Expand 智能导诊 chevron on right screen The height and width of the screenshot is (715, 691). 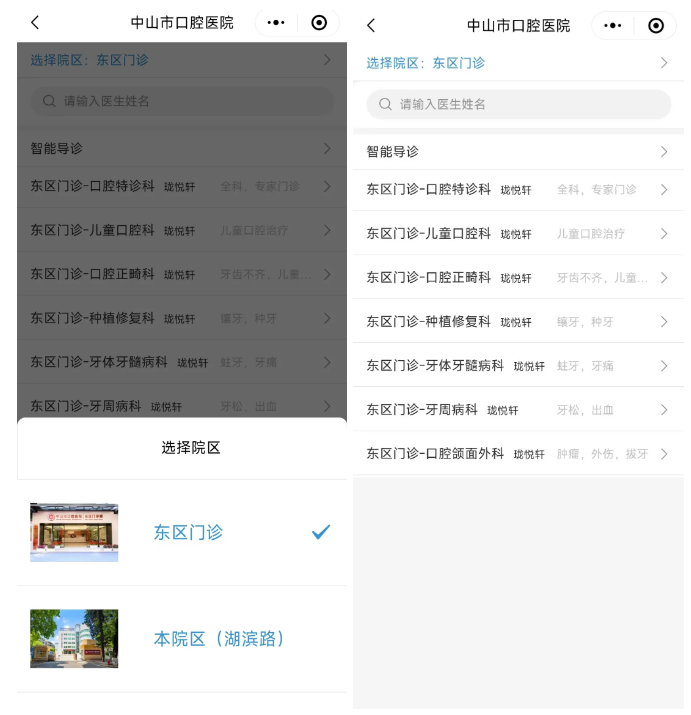point(663,152)
